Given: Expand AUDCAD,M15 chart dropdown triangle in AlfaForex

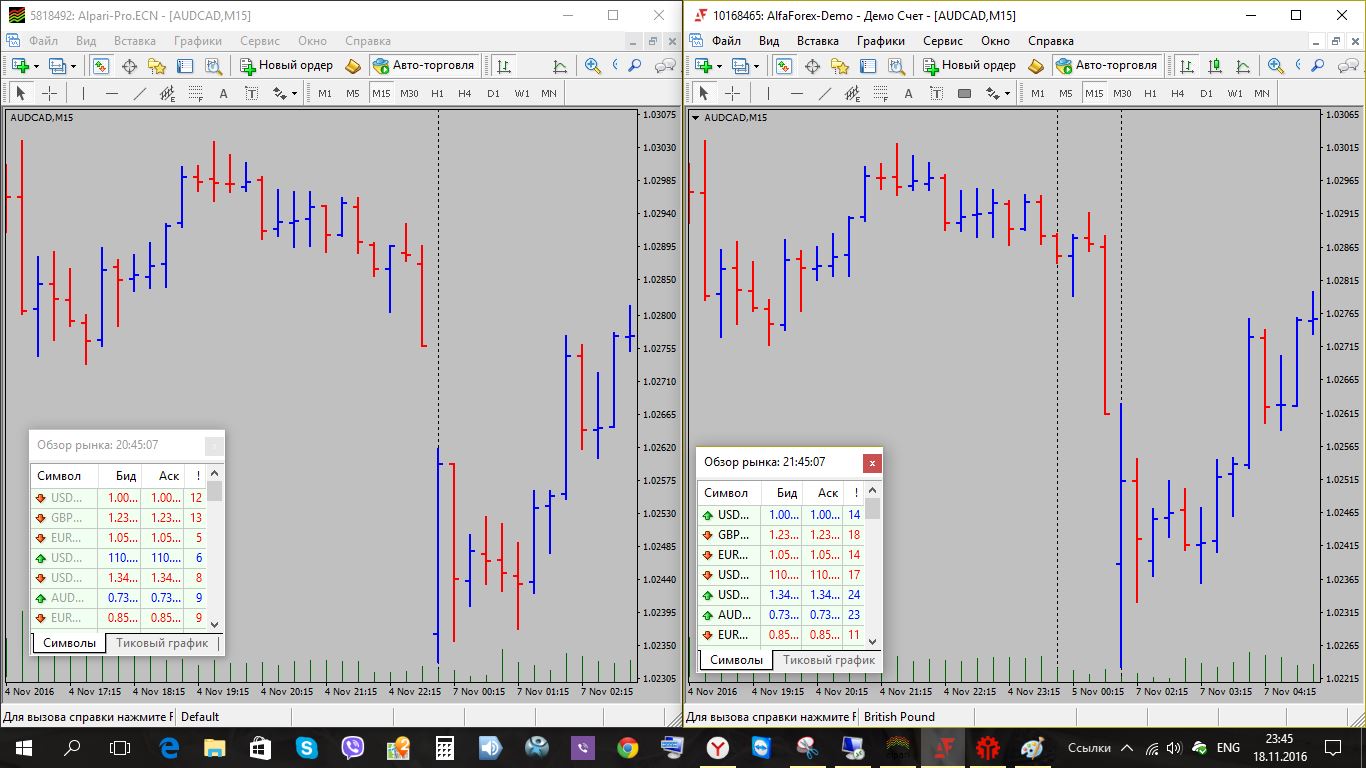Looking at the screenshot, I should click(x=695, y=117).
